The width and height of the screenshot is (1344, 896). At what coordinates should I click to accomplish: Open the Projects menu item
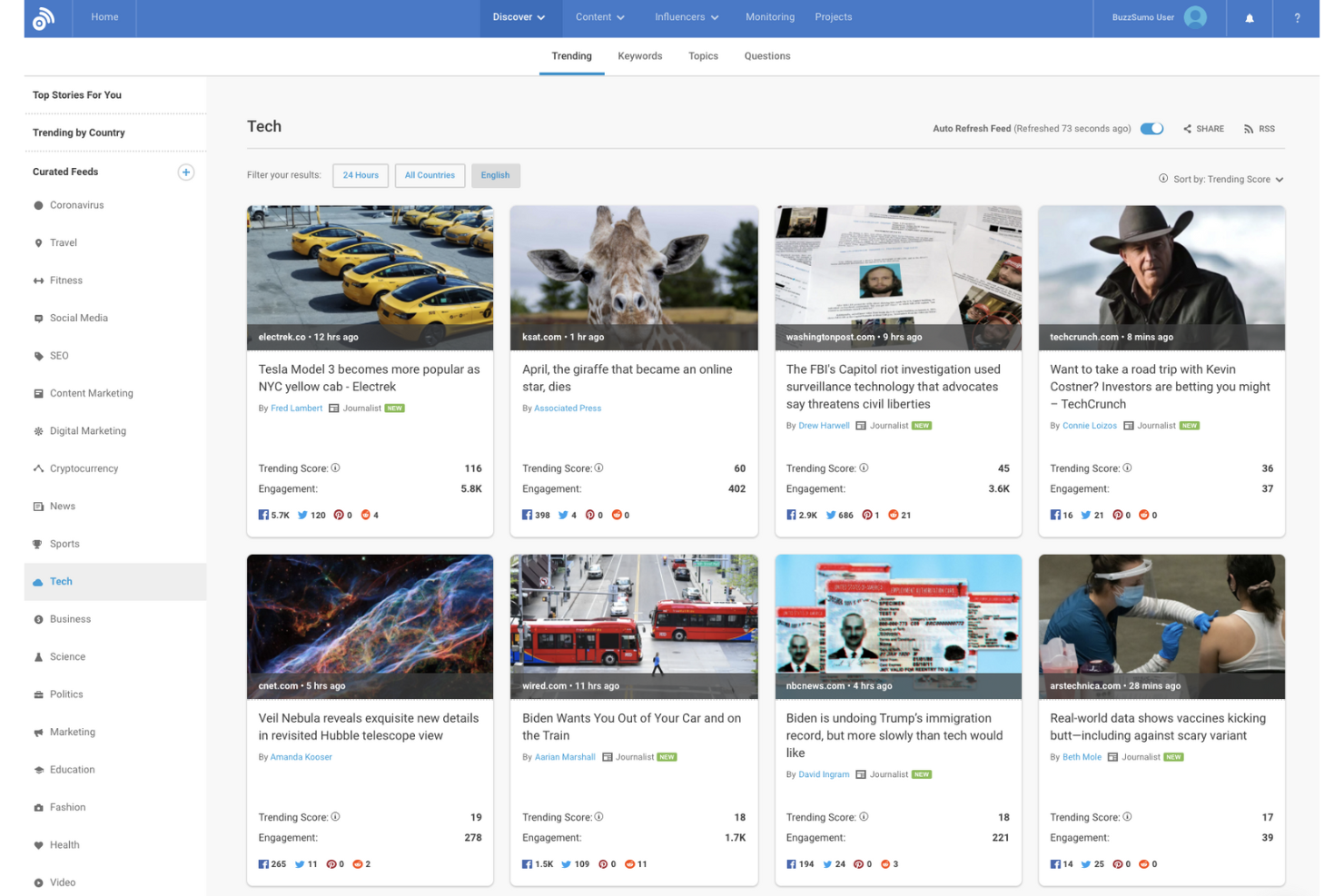coord(834,17)
